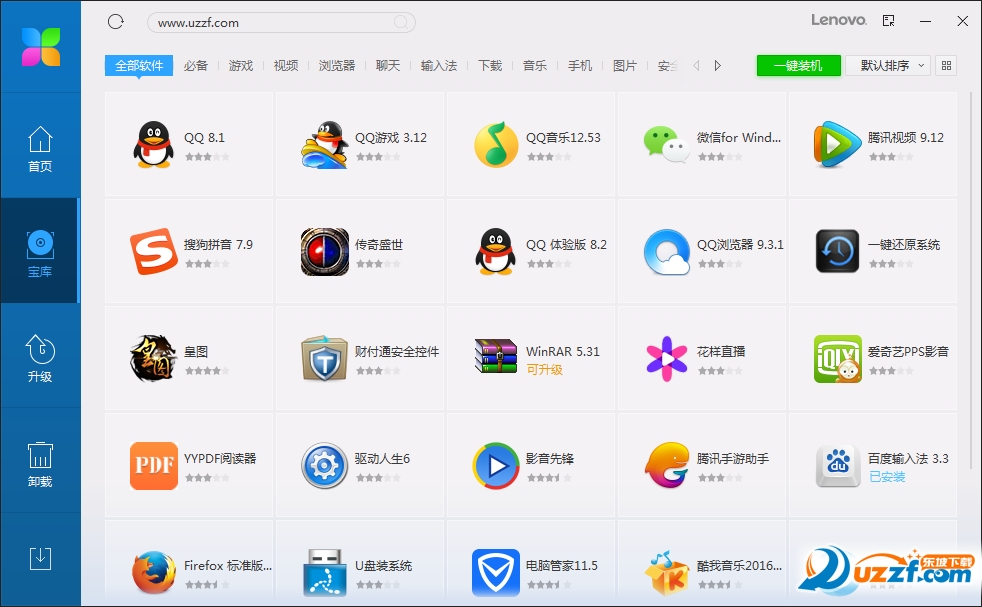Click the vertical scrollbar of app list
The image size is (982, 607).
(971, 282)
